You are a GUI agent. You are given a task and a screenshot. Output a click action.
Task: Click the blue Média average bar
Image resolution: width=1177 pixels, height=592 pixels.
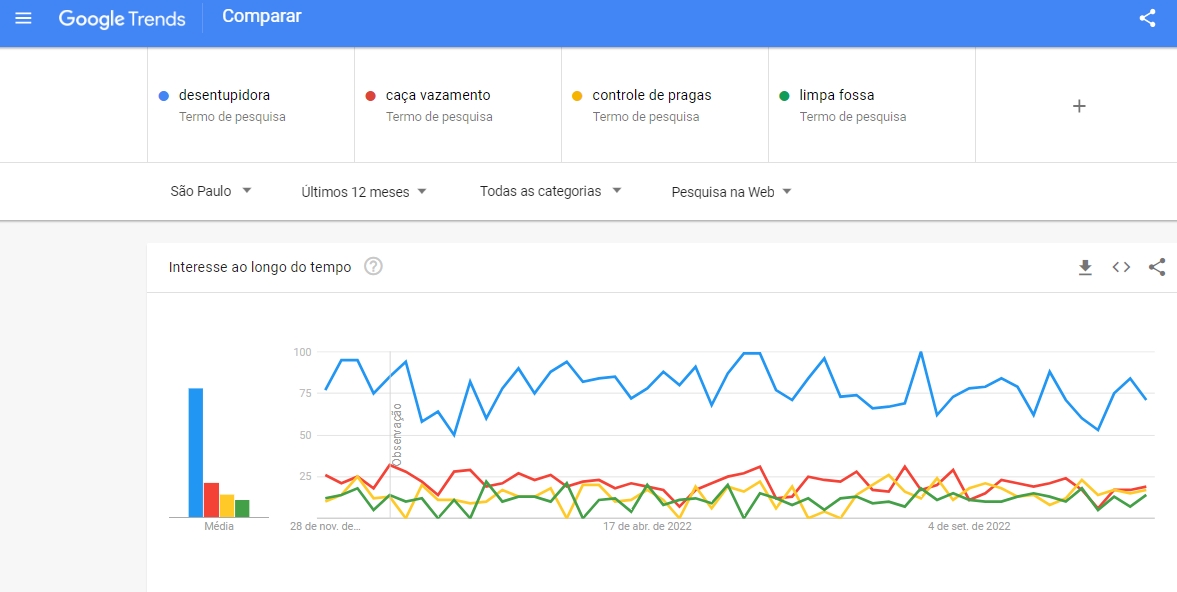pyautogui.click(x=196, y=452)
